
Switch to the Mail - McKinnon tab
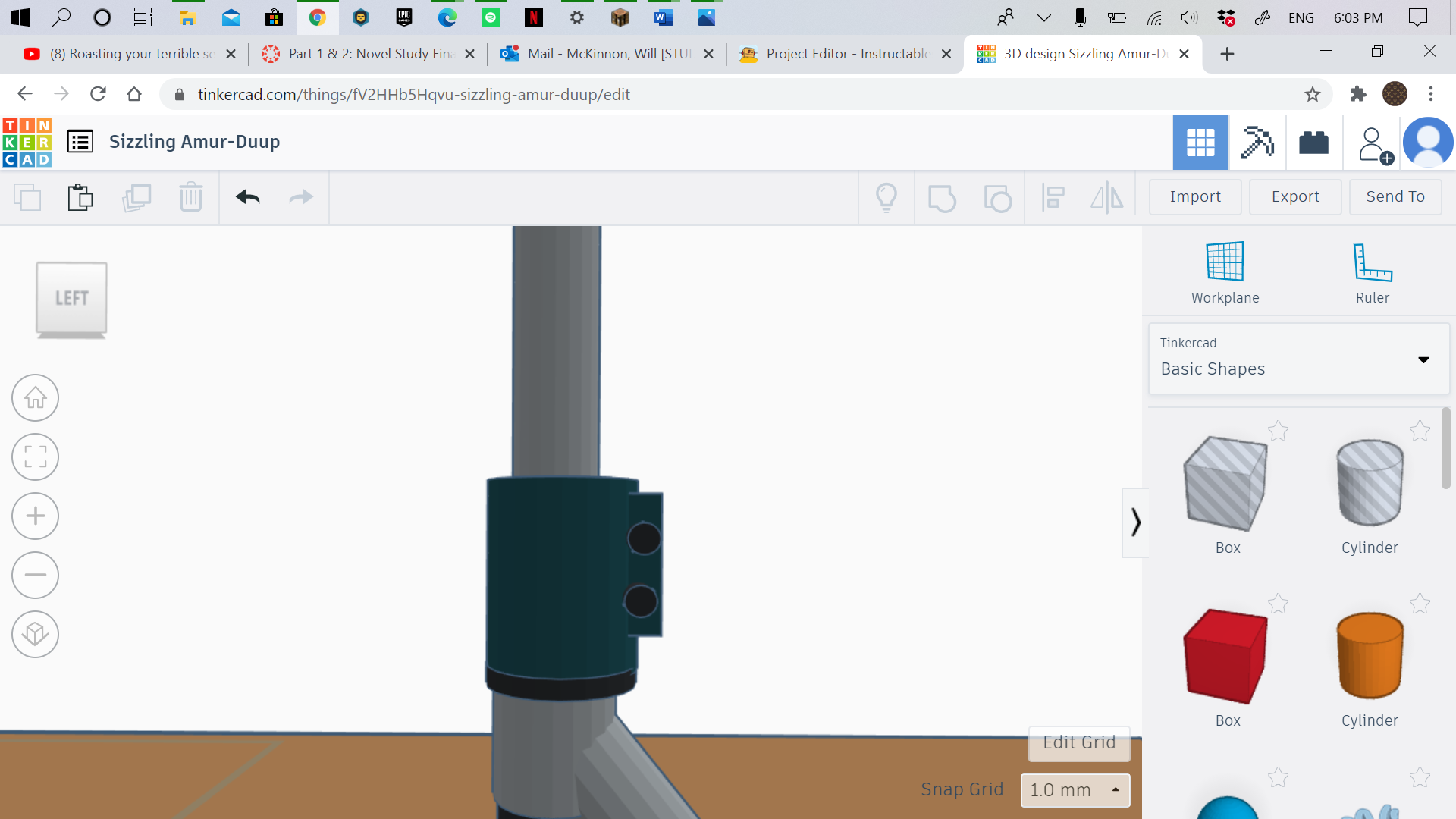click(607, 54)
